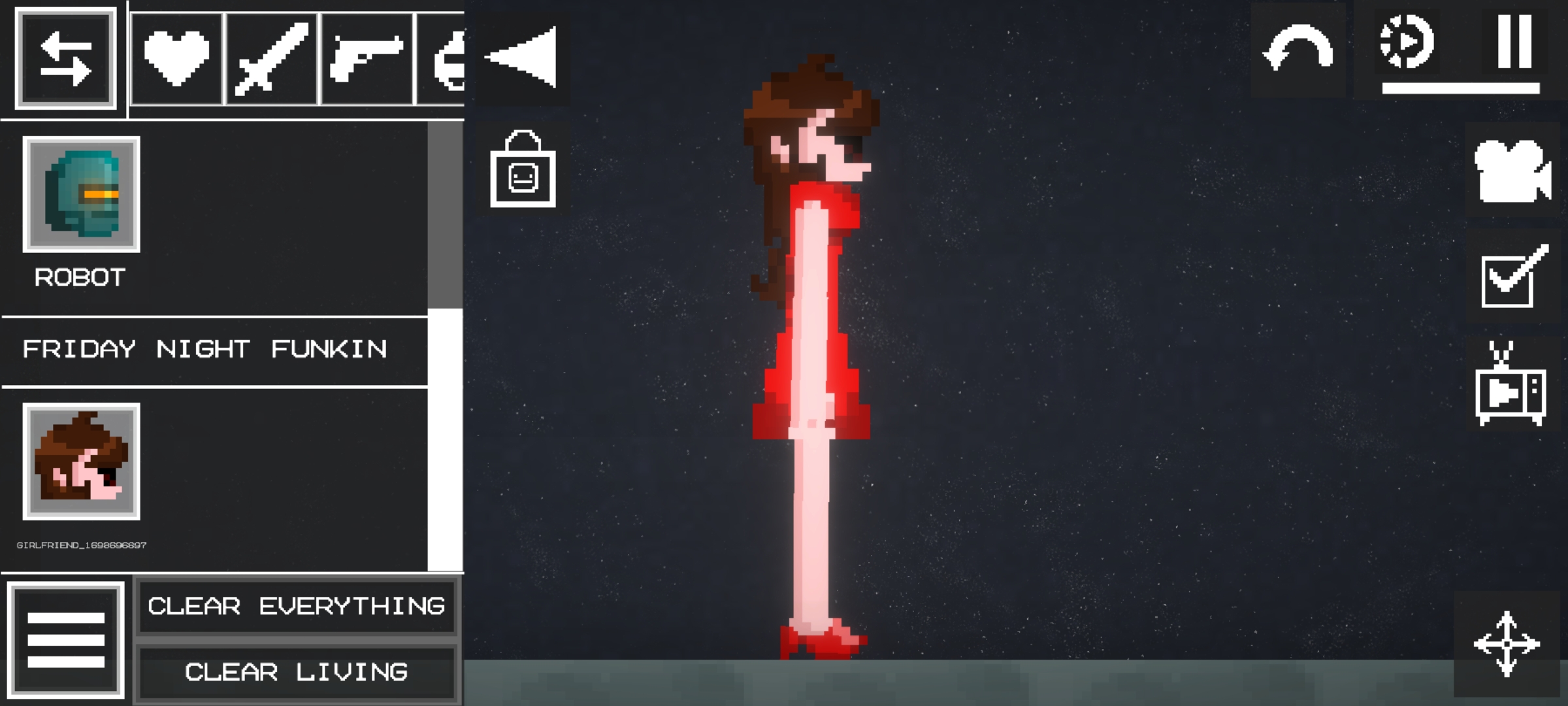
Task: Click the GIRLFRIEND_1698696897 label text
Action: [x=82, y=545]
